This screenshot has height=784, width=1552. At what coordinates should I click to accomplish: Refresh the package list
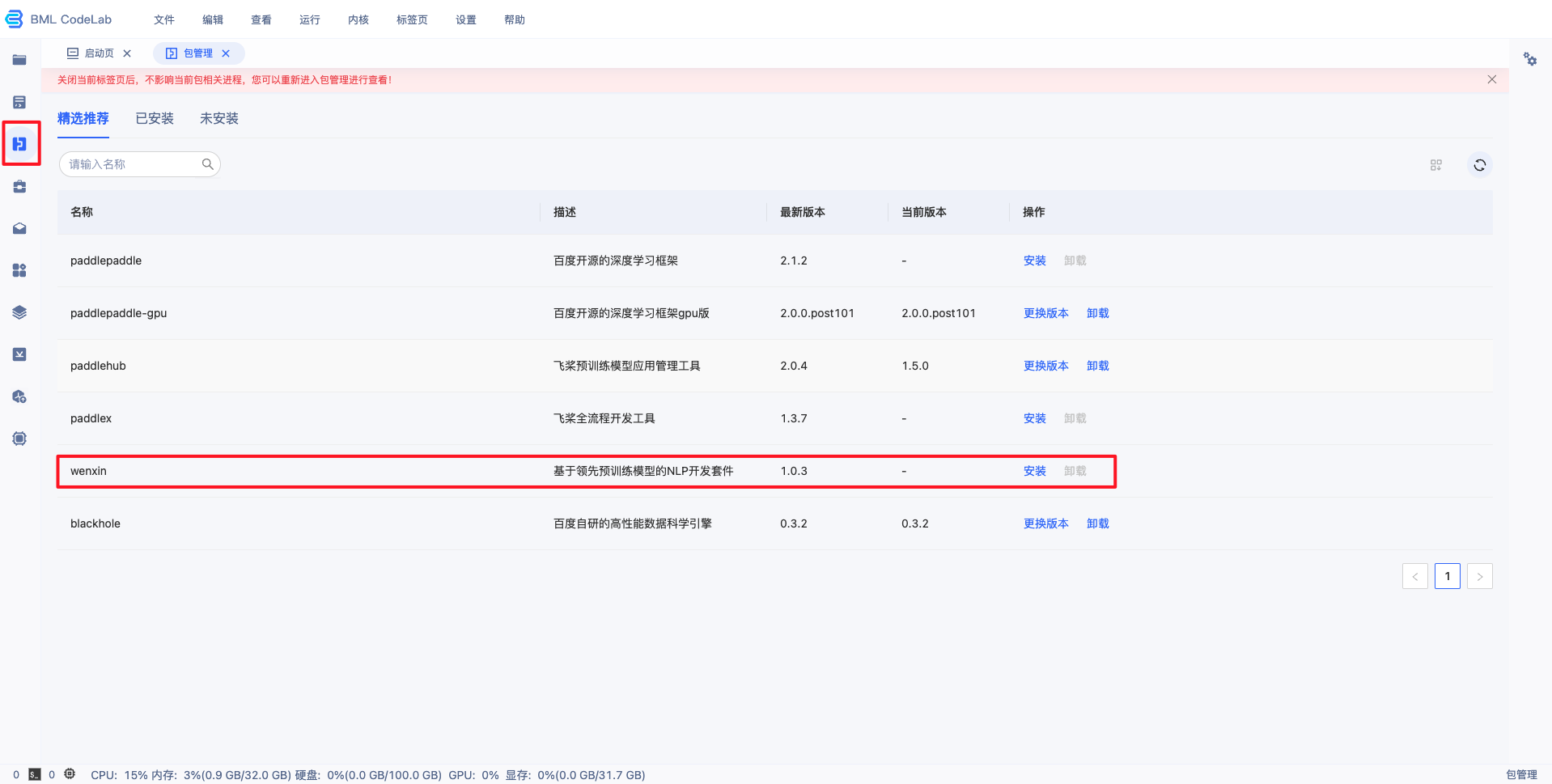pos(1479,165)
